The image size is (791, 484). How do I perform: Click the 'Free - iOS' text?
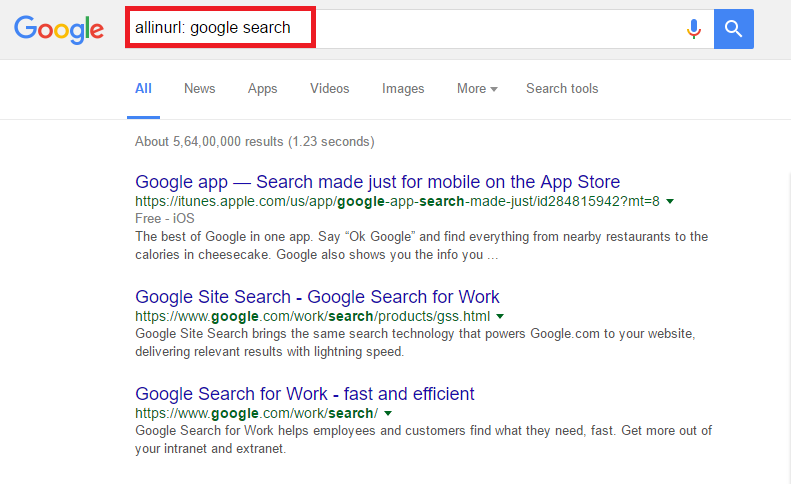(x=164, y=219)
